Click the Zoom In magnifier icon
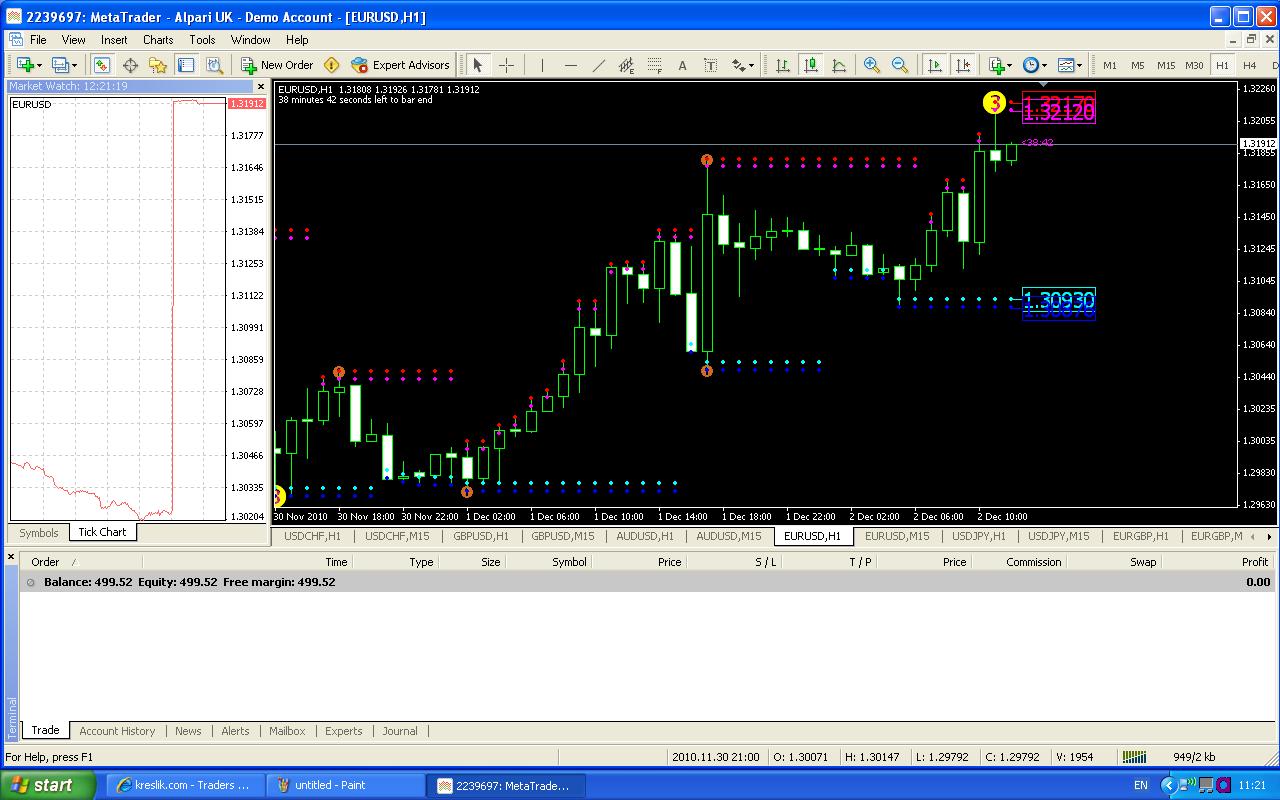The width and height of the screenshot is (1280, 800). pyautogui.click(x=872, y=65)
